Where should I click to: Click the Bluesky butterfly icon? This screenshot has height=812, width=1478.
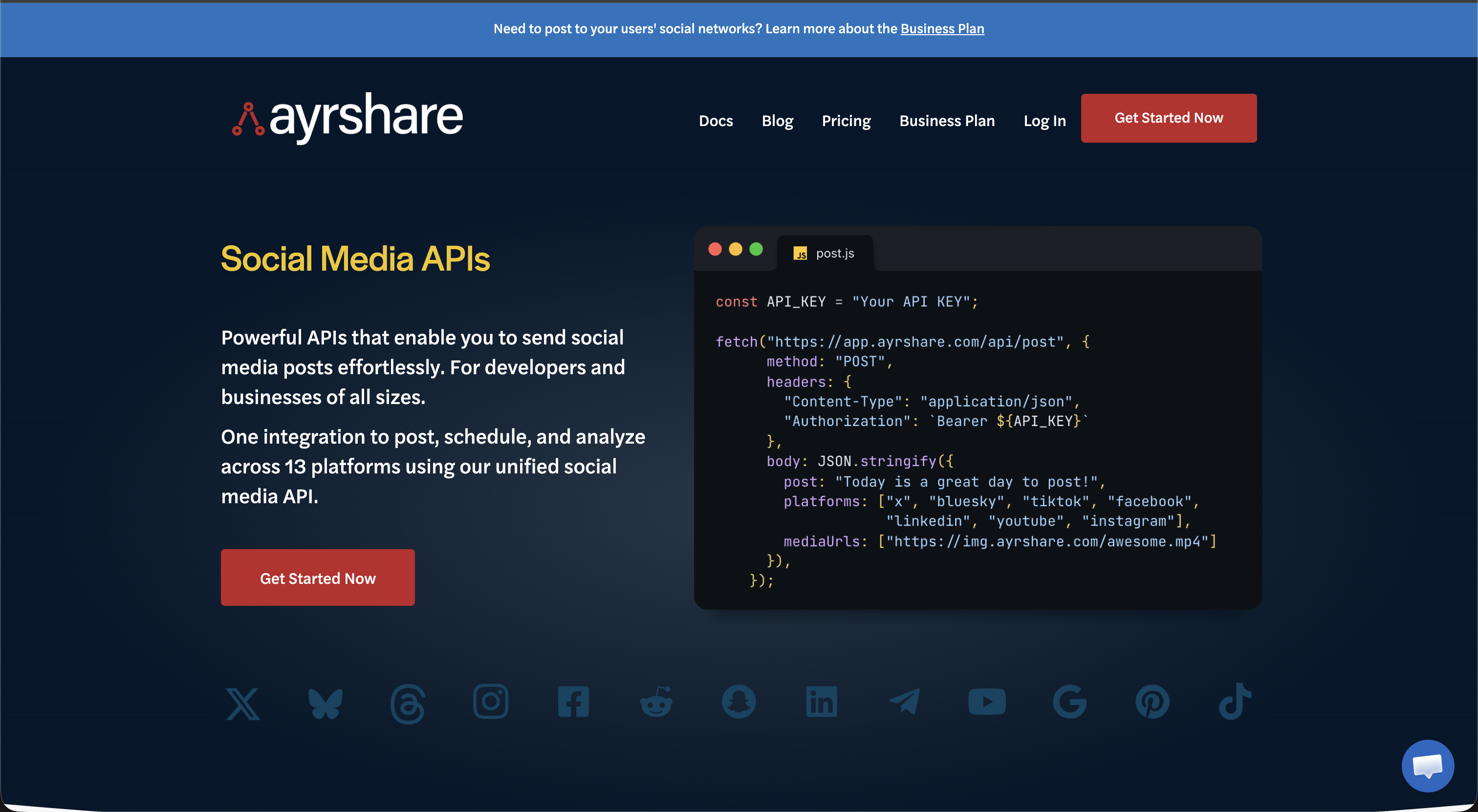pyautogui.click(x=326, y=703)
